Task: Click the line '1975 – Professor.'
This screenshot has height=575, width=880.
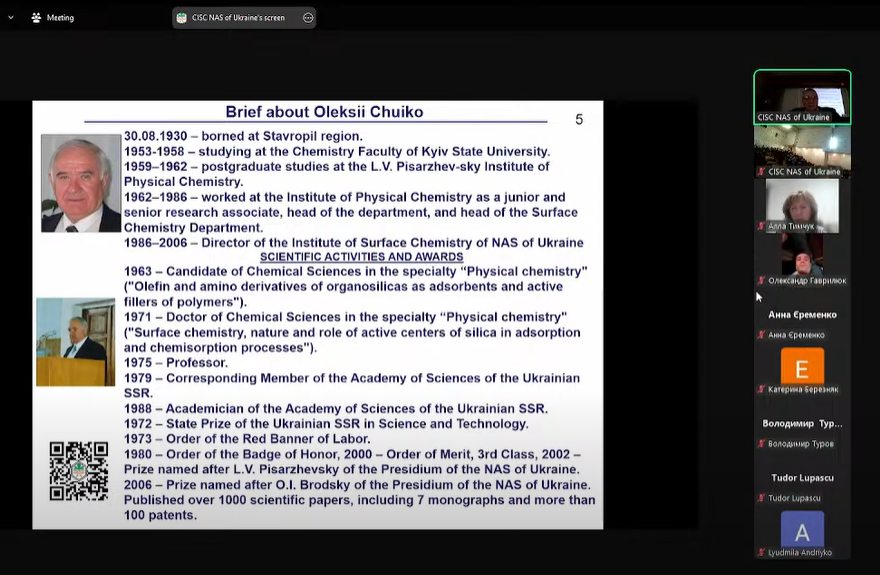Action: pos(176,362)
